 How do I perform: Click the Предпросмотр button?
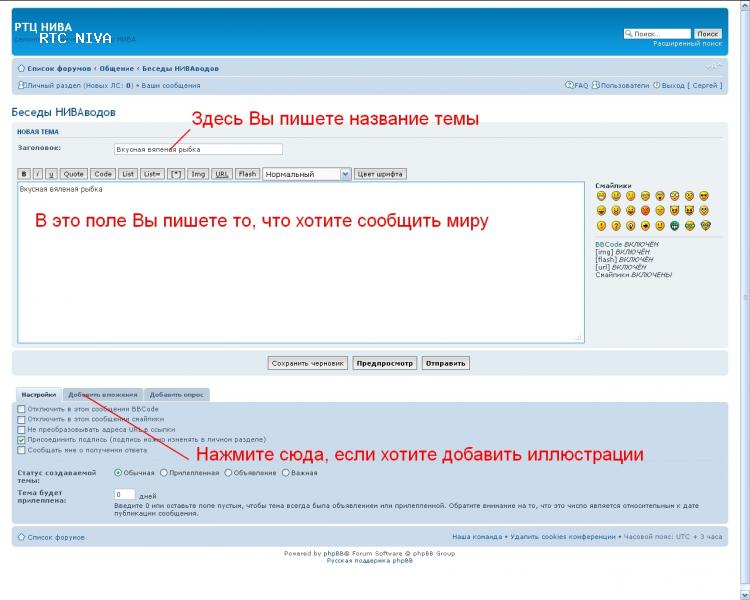pyautogui.click(x=385, y=363)
